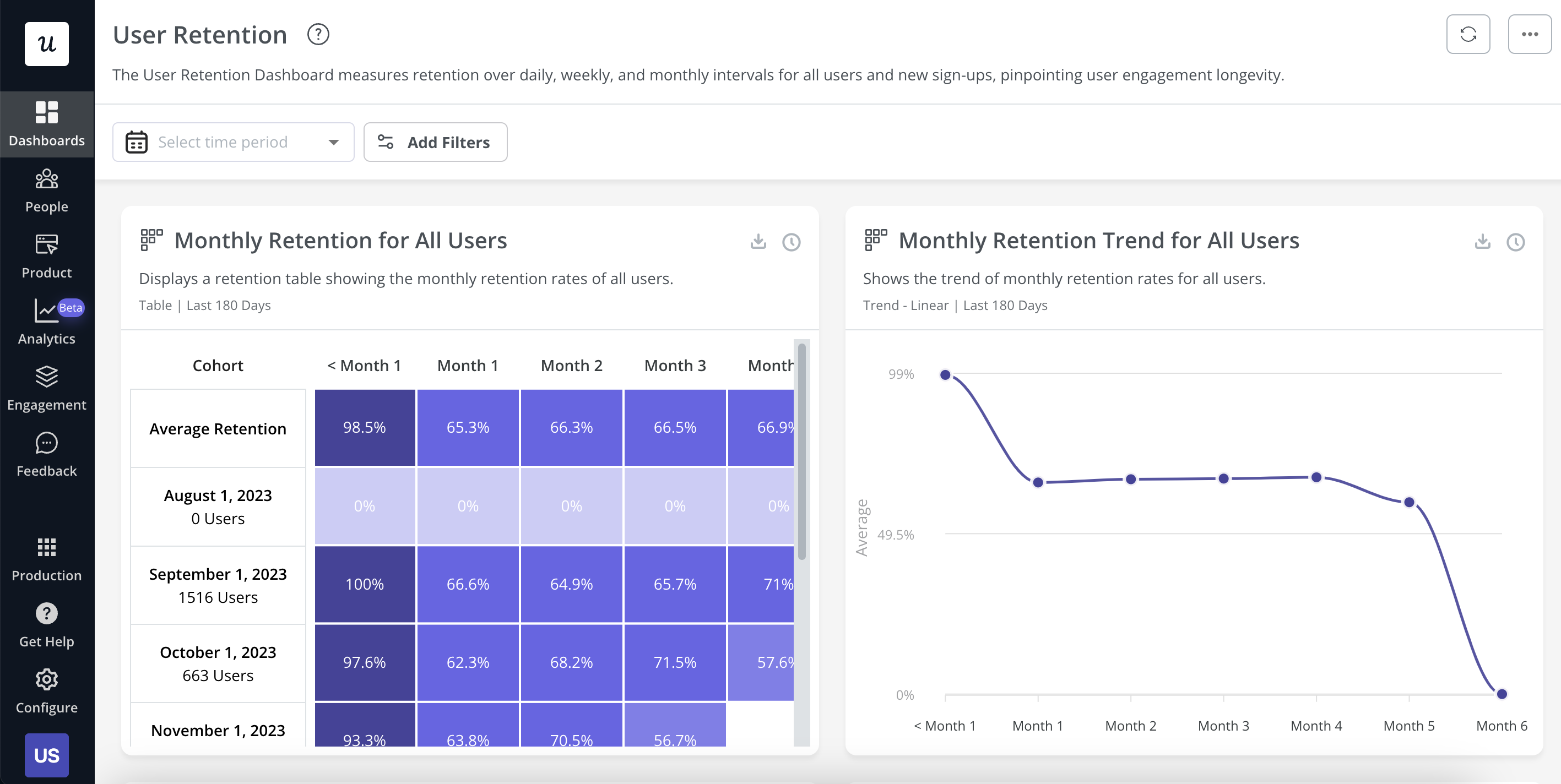Open the dashboard options ellipsis menu
1561x784 pixels.
1530,35
